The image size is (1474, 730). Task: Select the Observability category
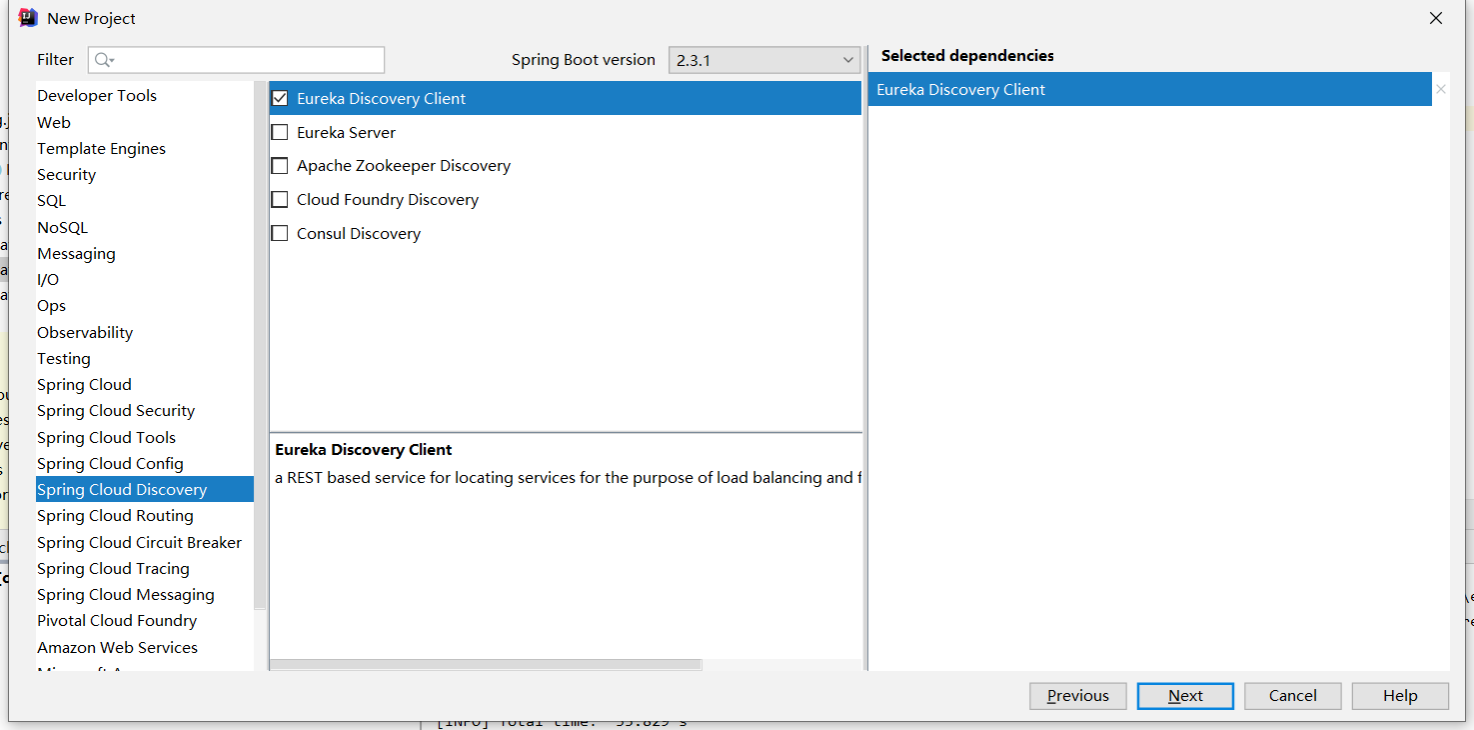click(145, 332)
